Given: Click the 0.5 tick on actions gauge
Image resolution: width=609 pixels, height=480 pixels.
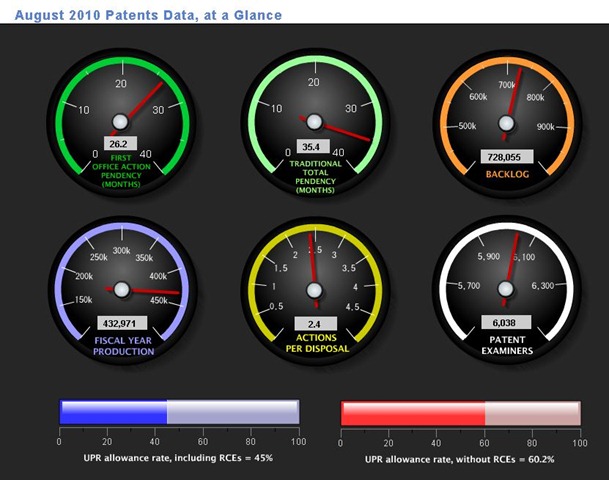Looking at the screenshot, I should point(276,306).
